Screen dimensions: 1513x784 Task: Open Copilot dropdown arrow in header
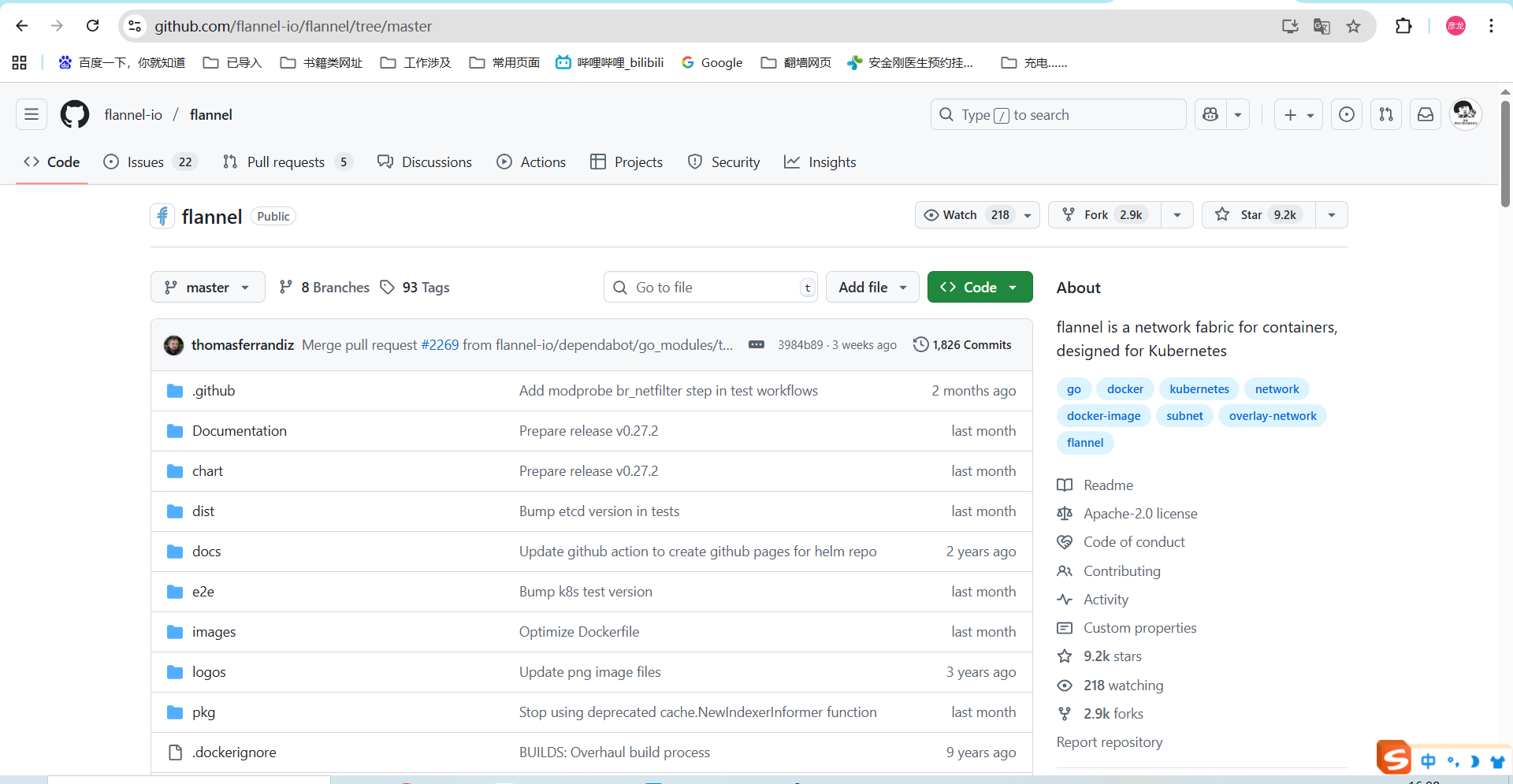click(1238, 115)
